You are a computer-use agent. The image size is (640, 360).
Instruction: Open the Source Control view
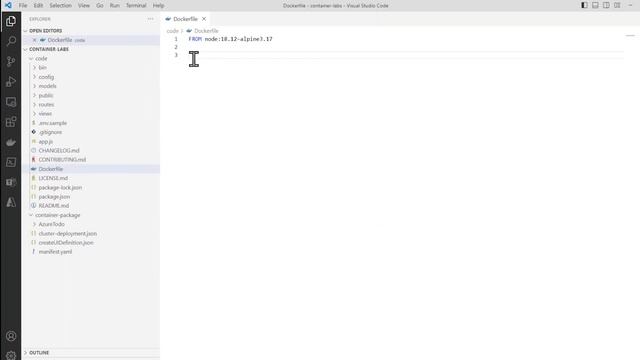(11, 61)
